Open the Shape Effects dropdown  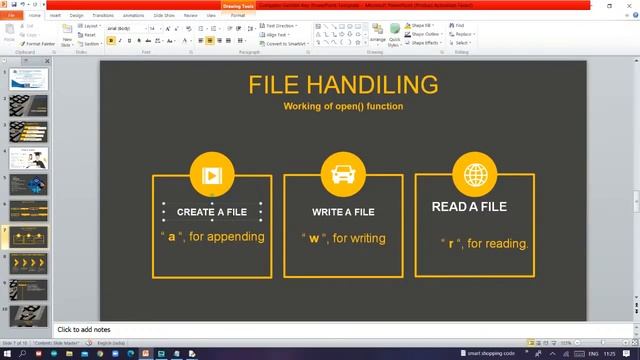pos(424,43)
